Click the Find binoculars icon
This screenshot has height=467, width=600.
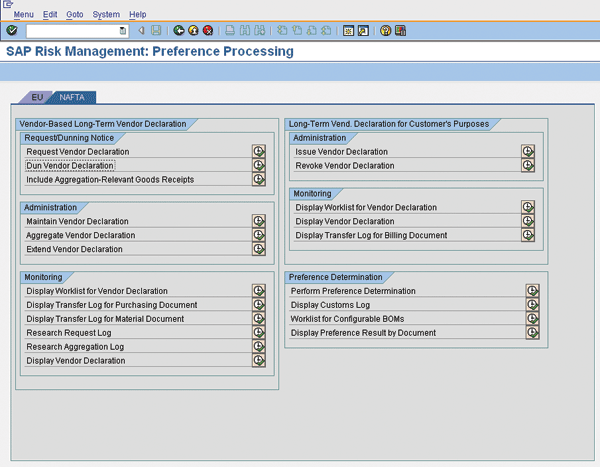(245, 30)
